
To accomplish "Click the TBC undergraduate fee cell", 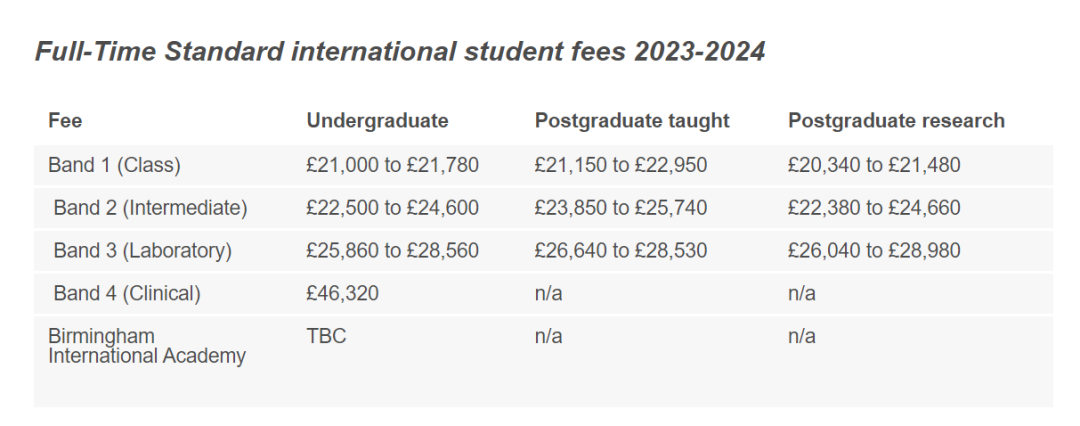I will 326,336.
